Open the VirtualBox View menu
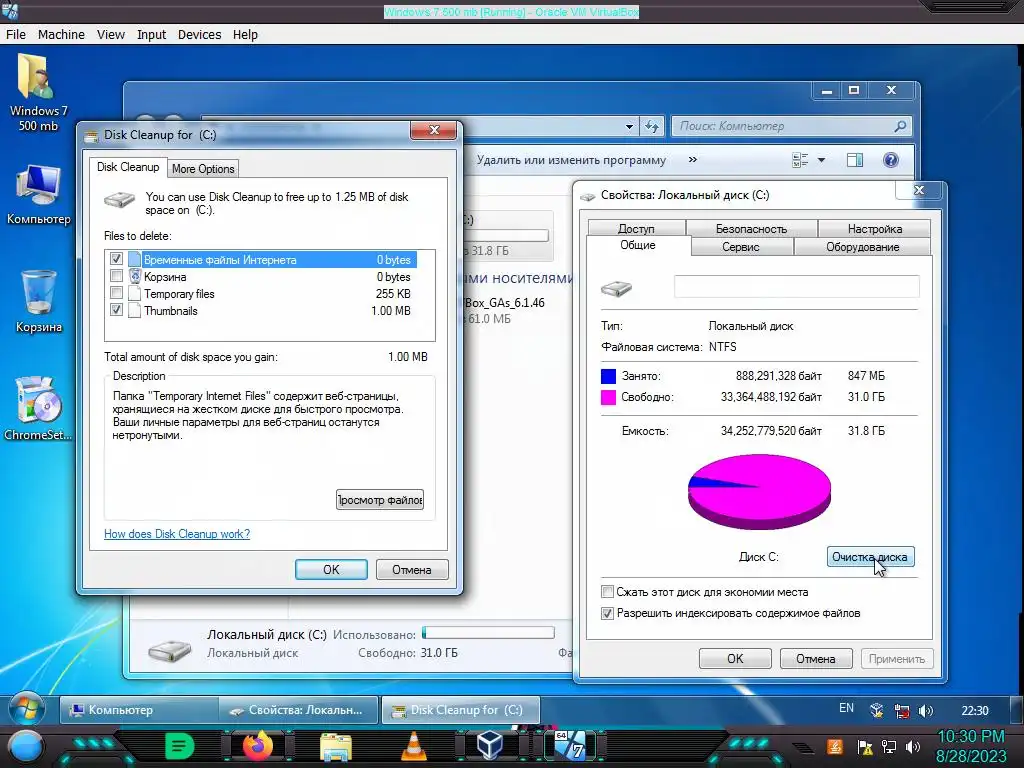 [111, 35]
